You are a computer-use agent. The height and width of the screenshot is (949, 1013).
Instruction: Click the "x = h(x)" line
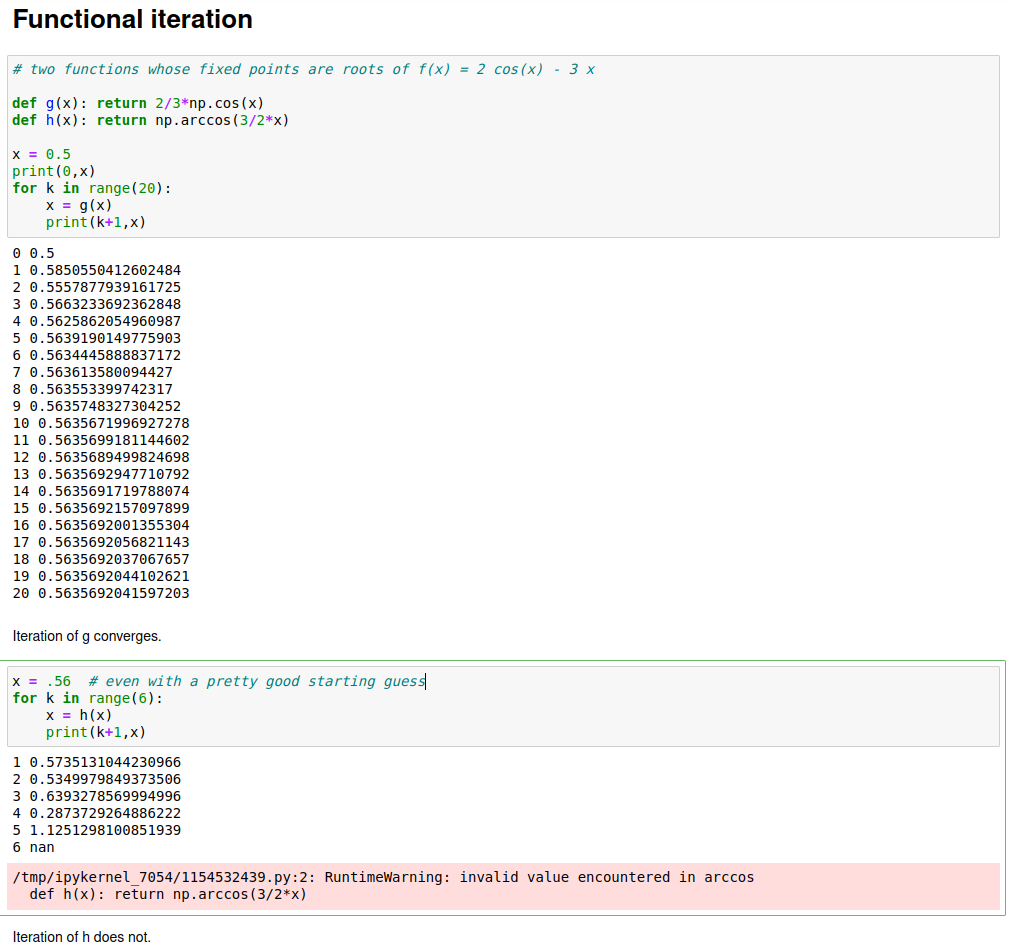pos(78,715)
